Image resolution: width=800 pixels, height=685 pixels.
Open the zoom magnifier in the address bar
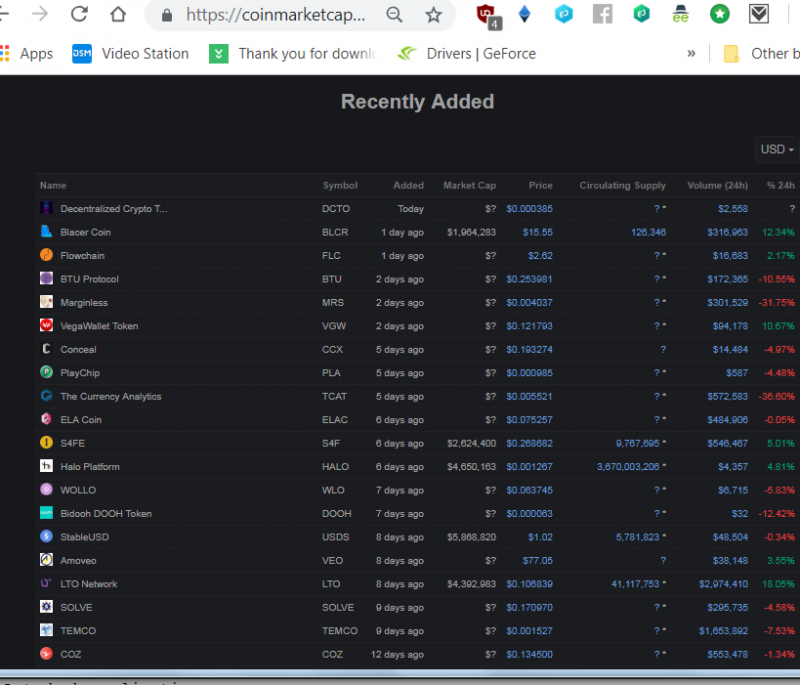(x=394, y=15)
